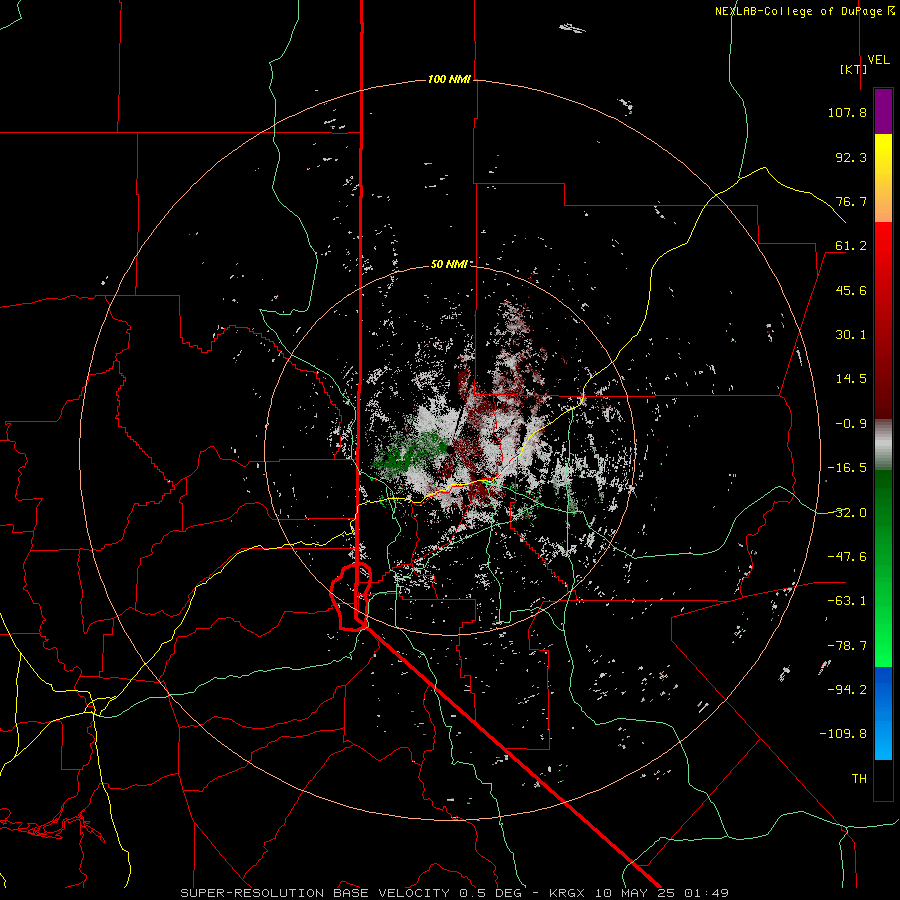Click the -32.0 velocity scale value
This screenshot has height=900, width=900.
[847, 513]
